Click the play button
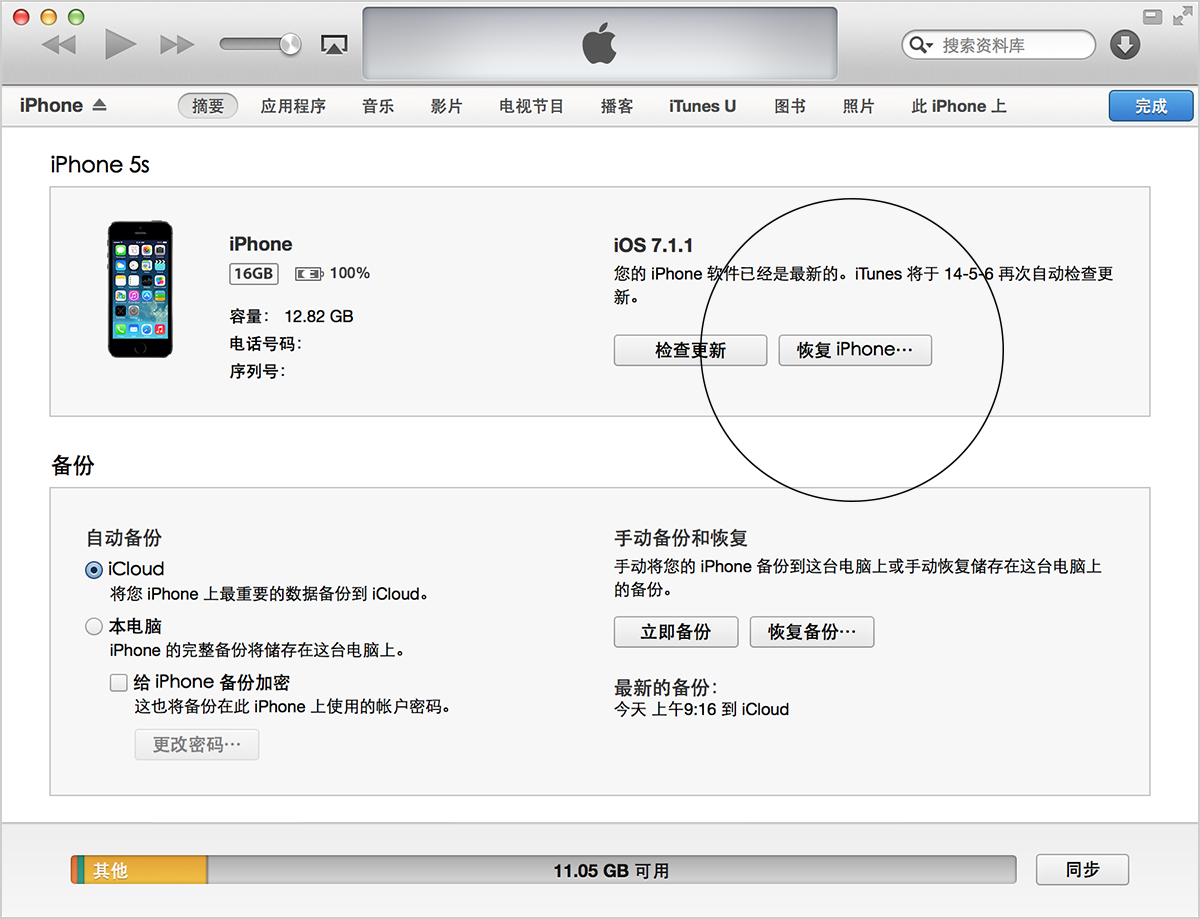The height and width of the screenshot is (919, 1200). 120,44
